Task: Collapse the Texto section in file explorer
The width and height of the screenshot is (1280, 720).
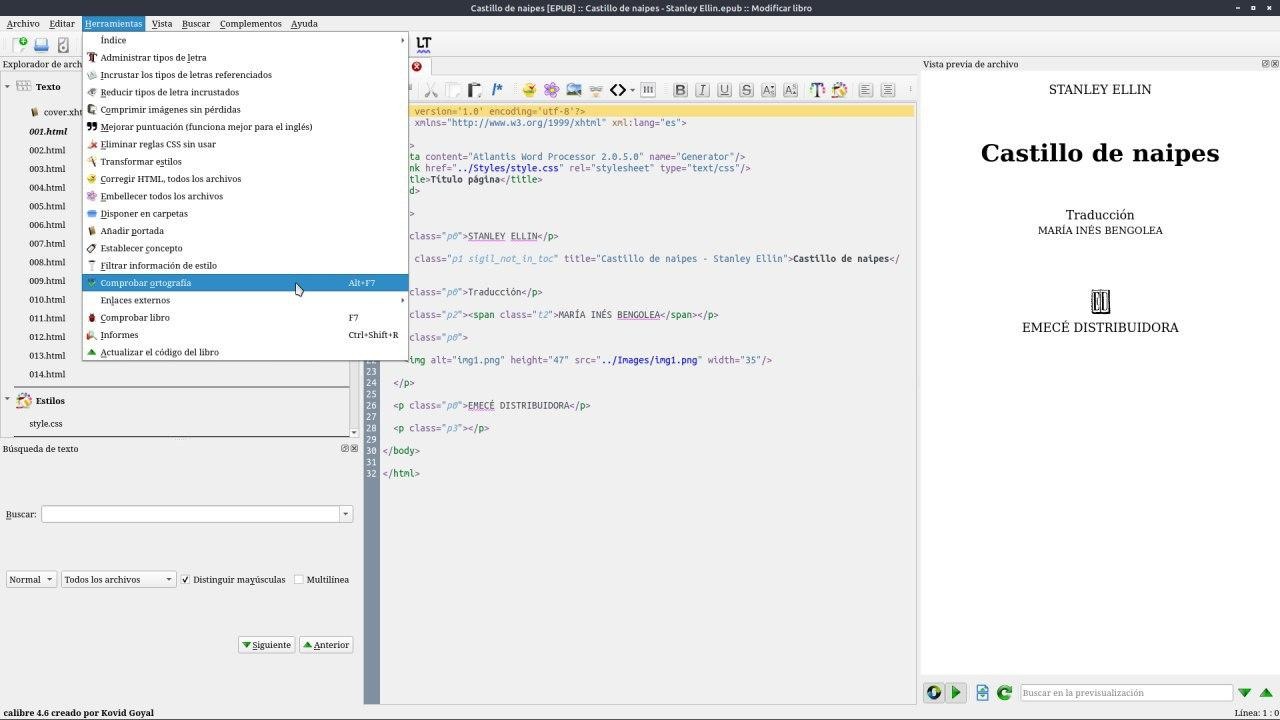Action: [8, 87]
